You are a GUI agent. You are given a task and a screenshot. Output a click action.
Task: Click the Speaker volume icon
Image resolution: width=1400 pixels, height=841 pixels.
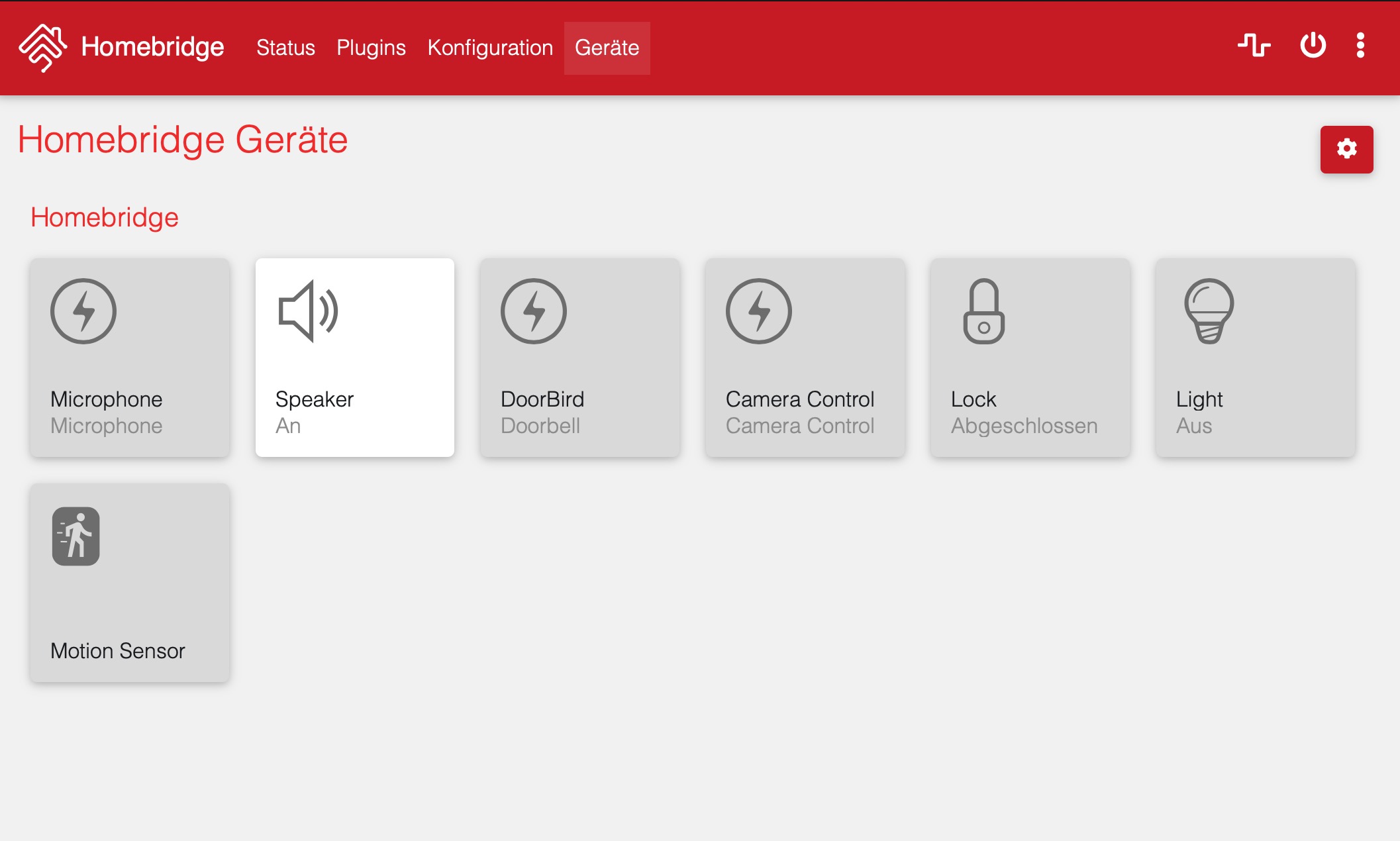[309, 311]
